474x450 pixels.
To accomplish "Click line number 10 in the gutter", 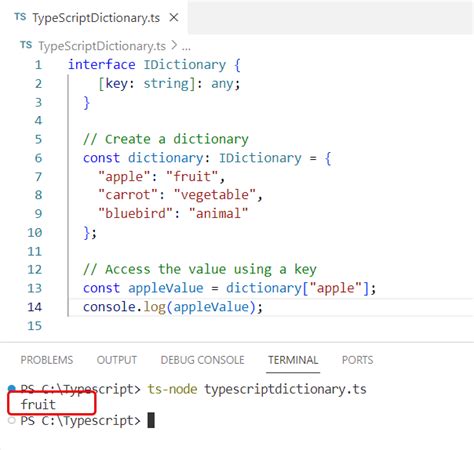I will pyautogui.click(x=35, y=232).
